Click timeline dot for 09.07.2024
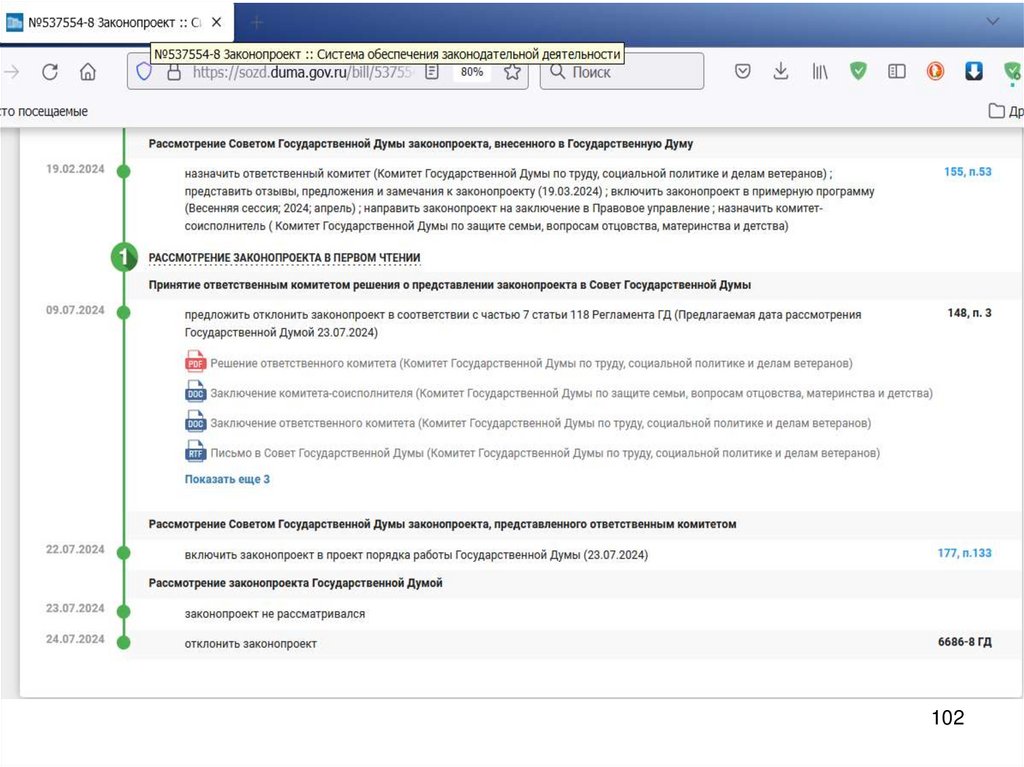 [x=123, y=313]
